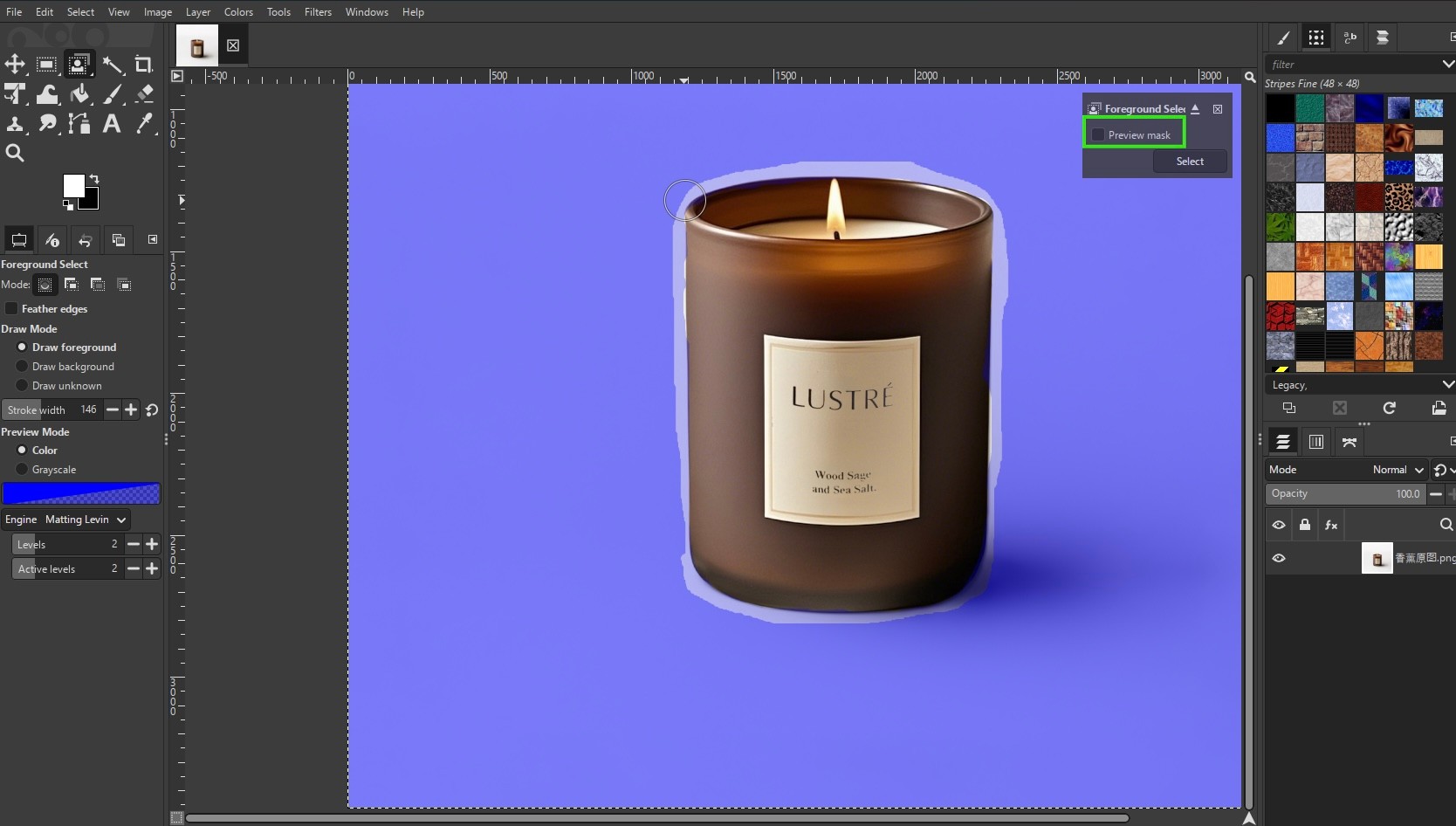Choose Draw background radio option
This screenshot has height=826, width=1456.
[x=23, y=366]
